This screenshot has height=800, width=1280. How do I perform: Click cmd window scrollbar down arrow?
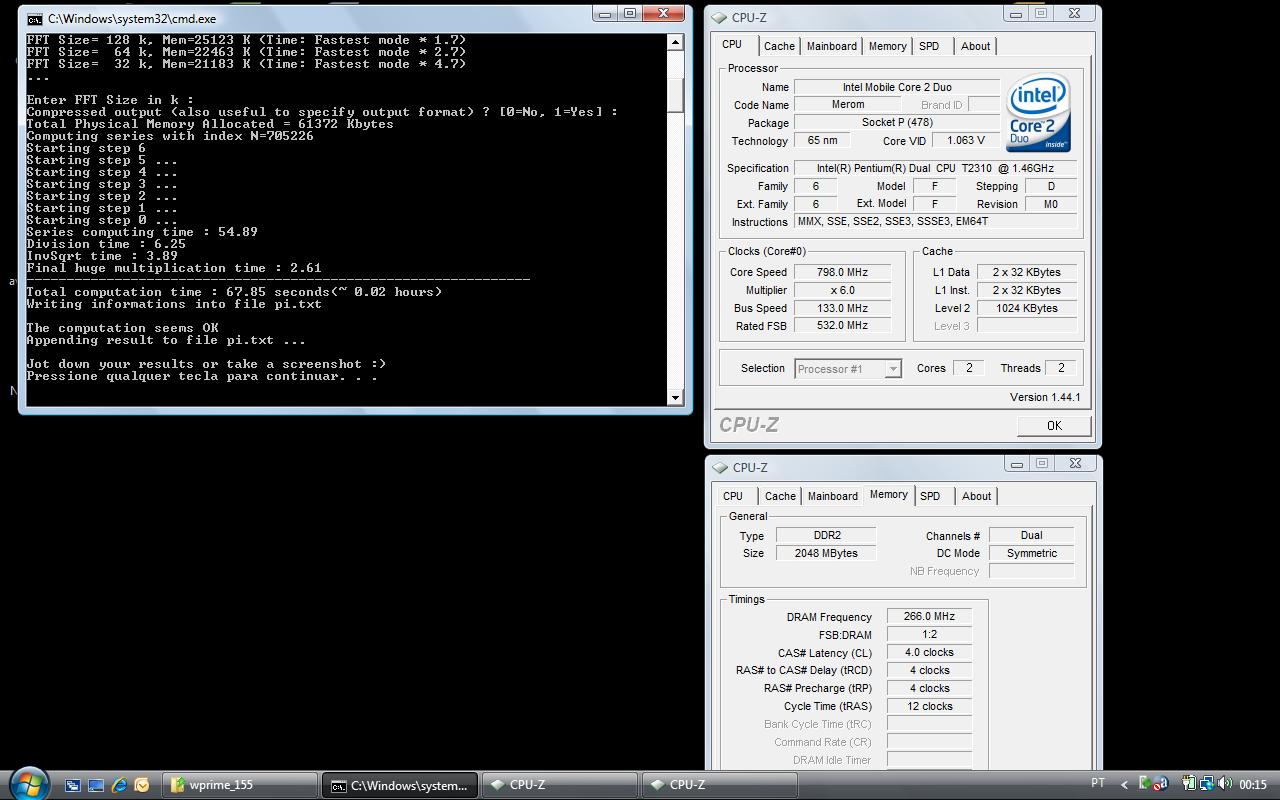(x=675, y=397)
